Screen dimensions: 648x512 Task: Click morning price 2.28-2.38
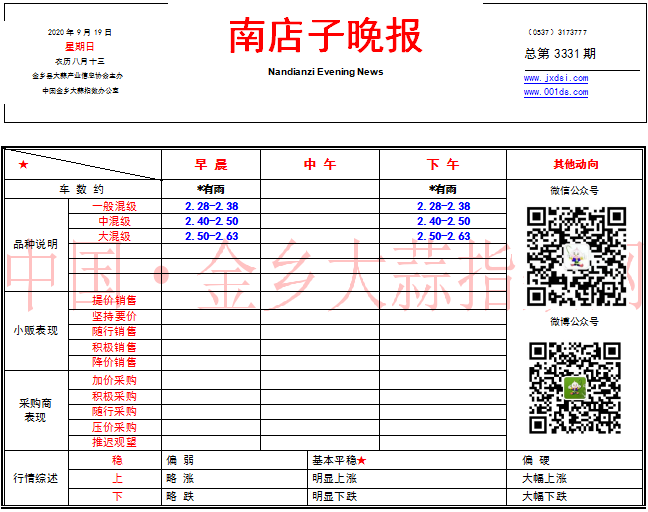point(211,206)
